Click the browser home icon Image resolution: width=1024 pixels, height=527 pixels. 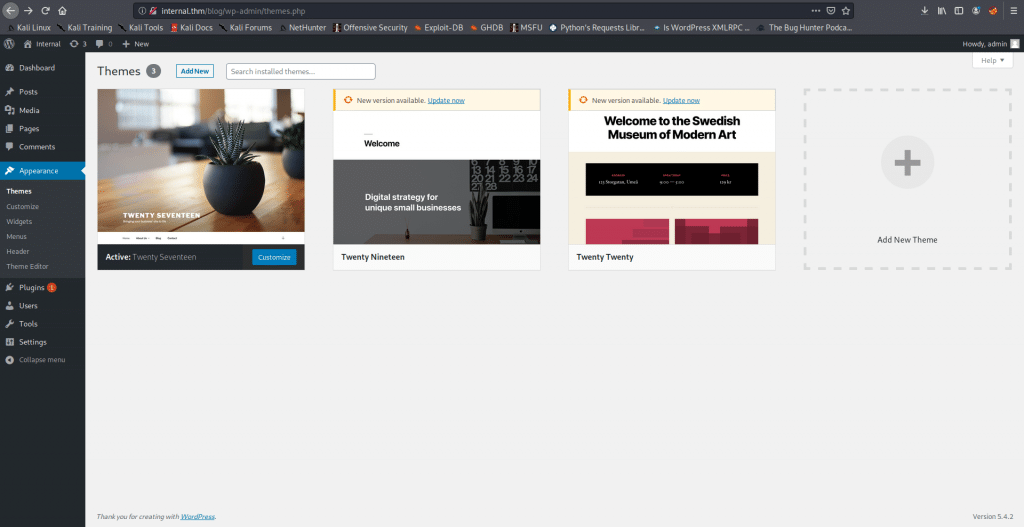(63, 10)
